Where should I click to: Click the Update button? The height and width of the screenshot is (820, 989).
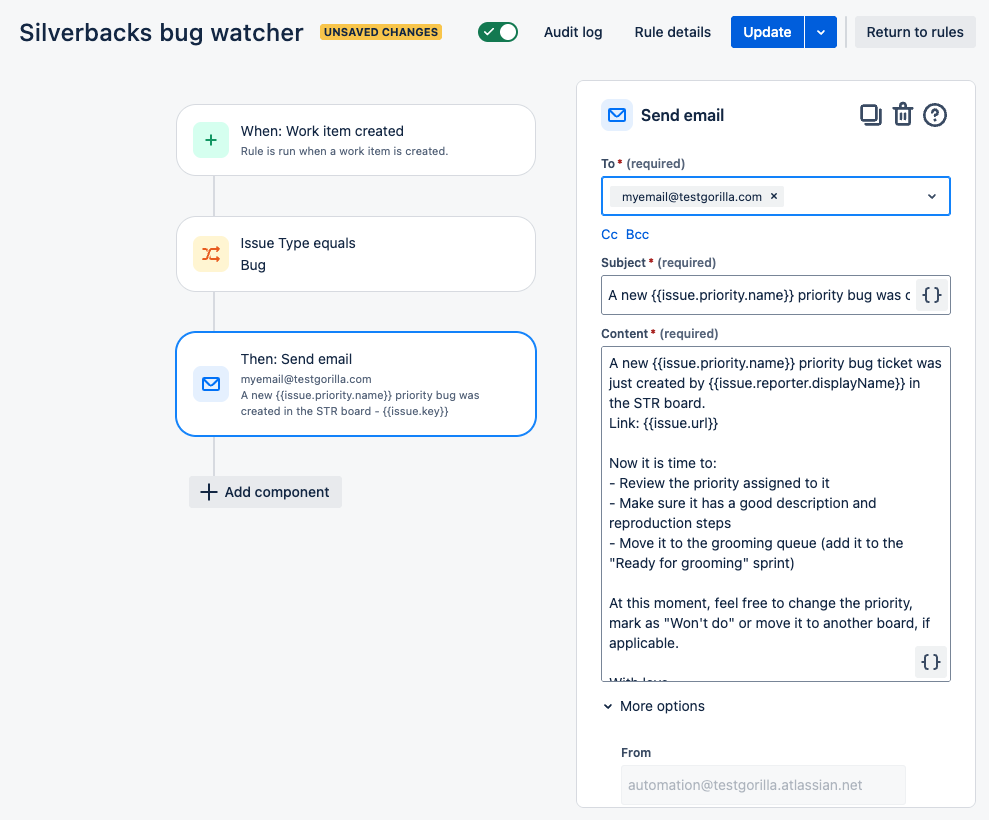[767, 31]
